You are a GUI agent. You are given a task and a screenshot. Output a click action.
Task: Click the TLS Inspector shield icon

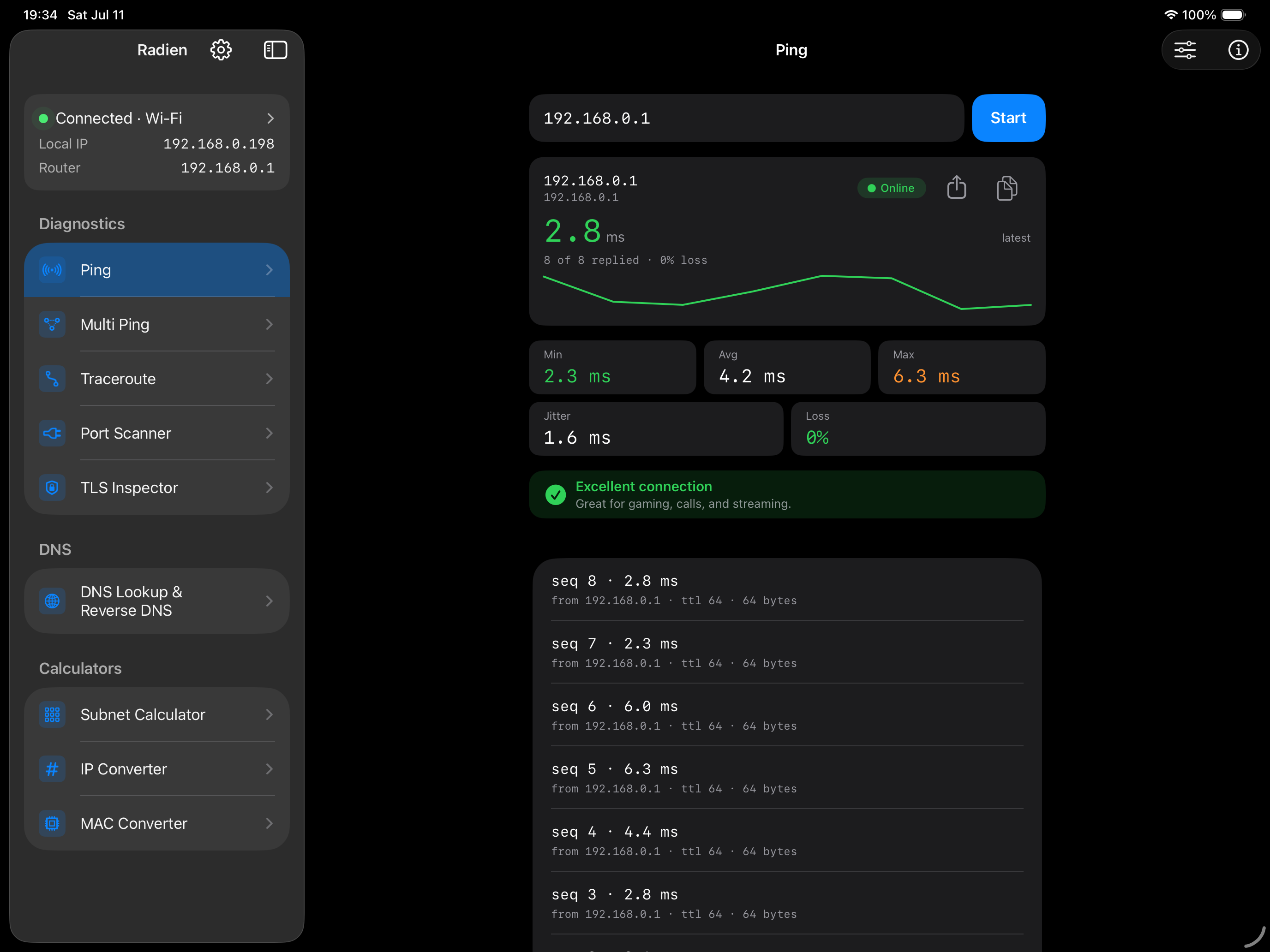click(x=52, y=488)
